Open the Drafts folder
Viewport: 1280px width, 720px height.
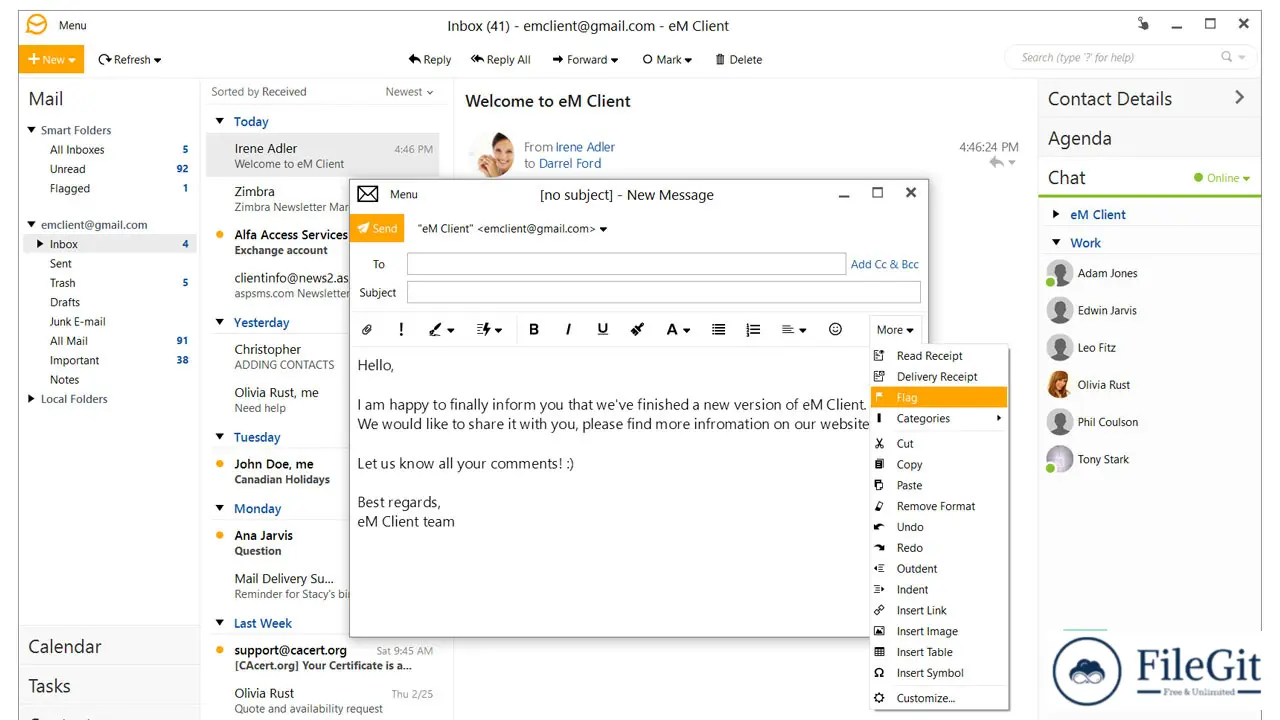click(x=65, y=302)
